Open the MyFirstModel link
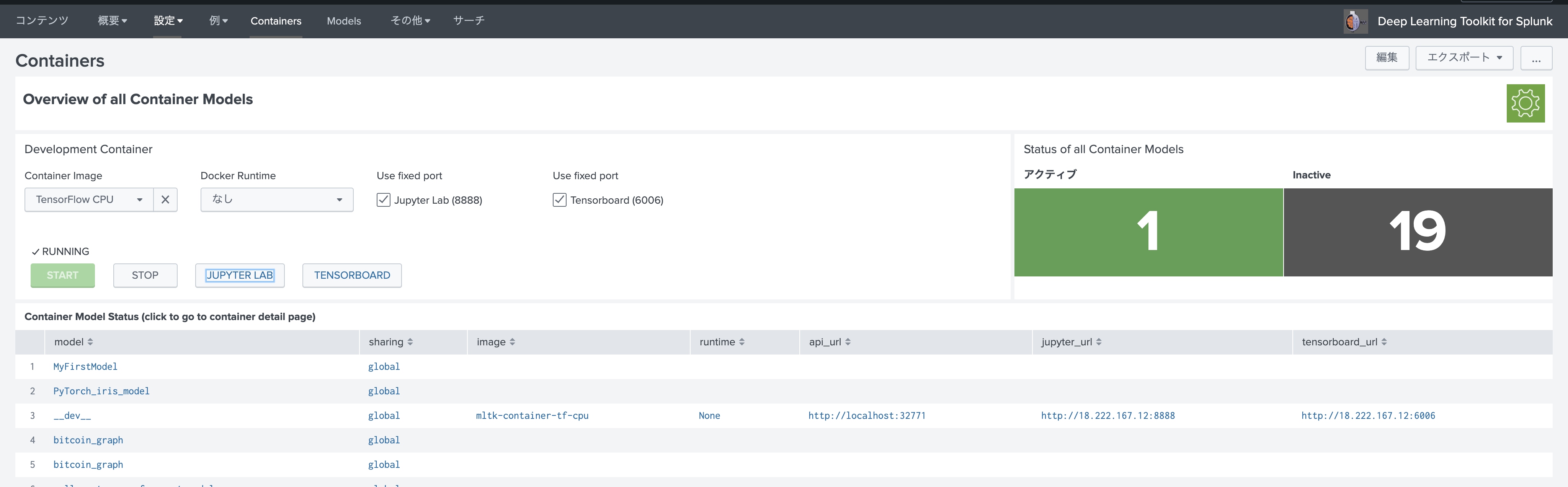 tap(85, 366)
